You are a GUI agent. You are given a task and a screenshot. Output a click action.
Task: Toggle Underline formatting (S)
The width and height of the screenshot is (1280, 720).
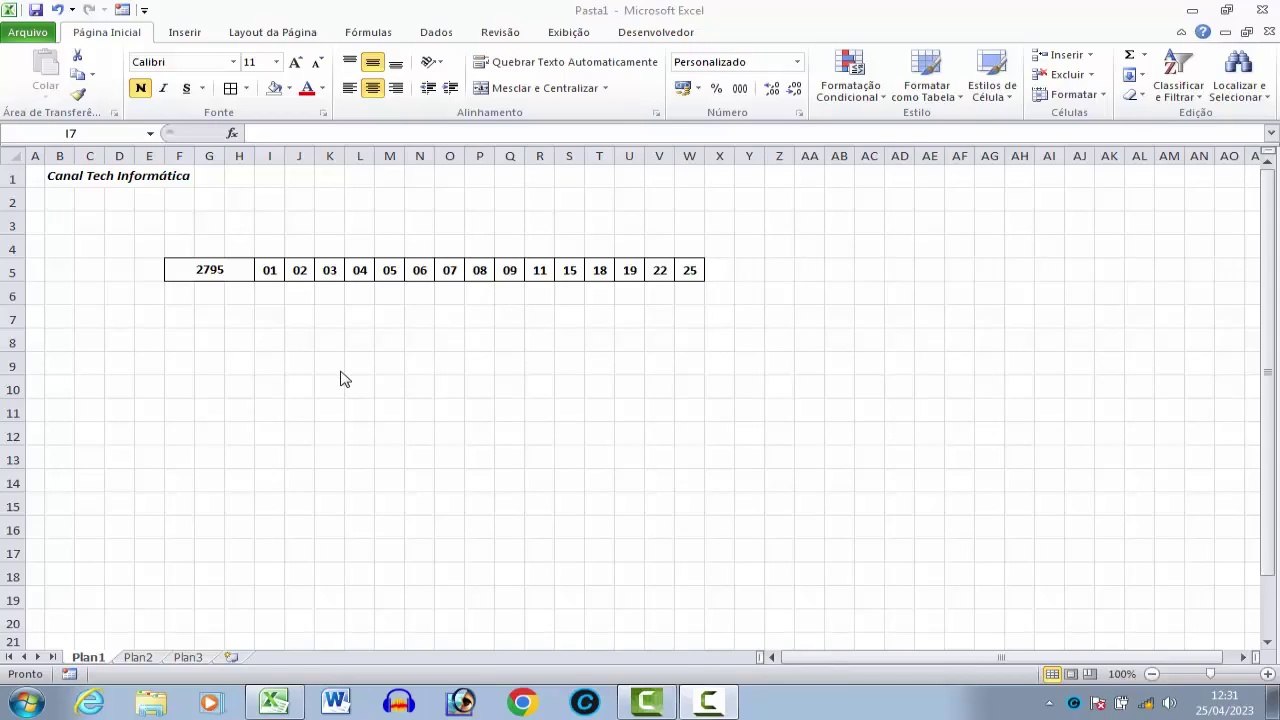(186, 88)
